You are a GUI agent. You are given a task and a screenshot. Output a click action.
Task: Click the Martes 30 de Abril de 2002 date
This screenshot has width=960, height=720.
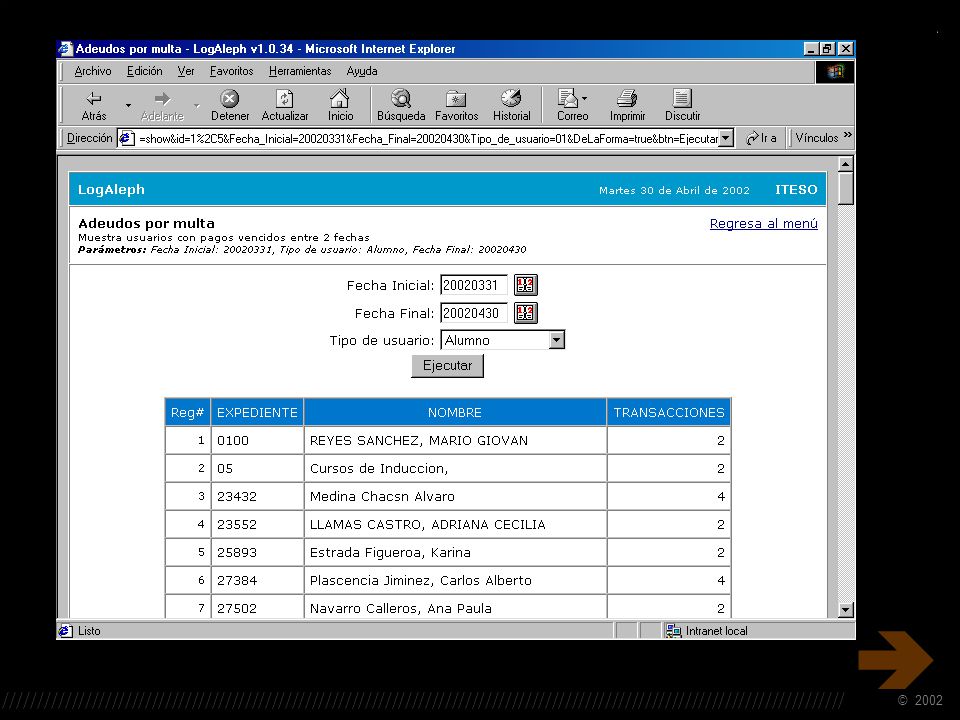click(674, 190)
